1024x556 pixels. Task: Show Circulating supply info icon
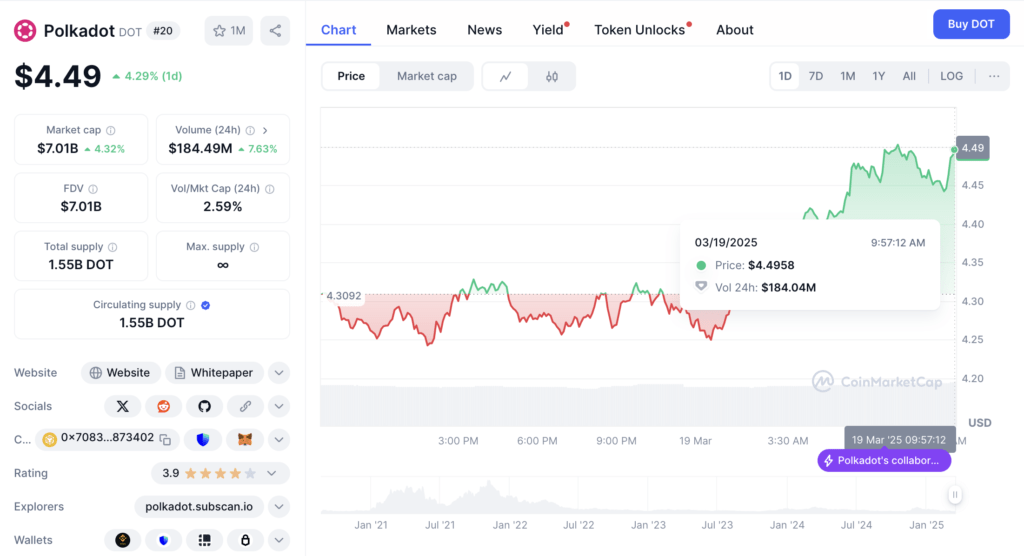point(191,305)
